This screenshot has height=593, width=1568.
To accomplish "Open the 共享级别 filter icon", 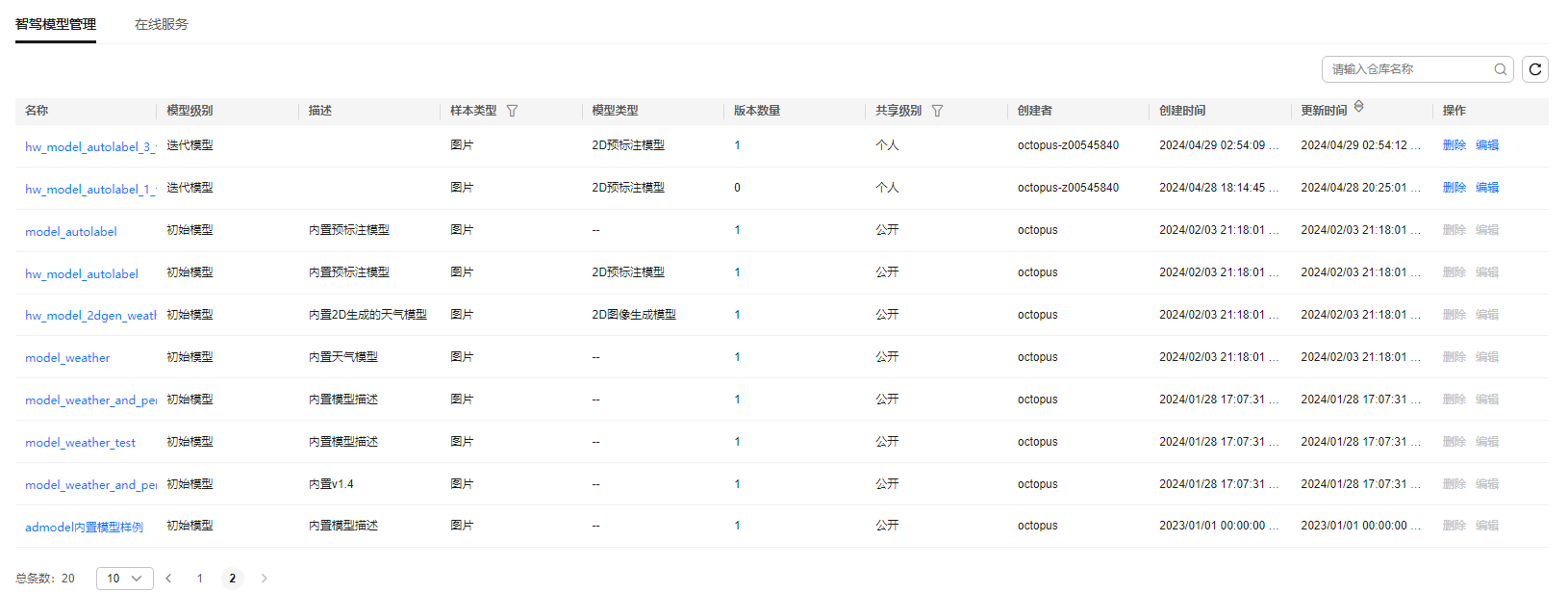I will coord(937,111).
